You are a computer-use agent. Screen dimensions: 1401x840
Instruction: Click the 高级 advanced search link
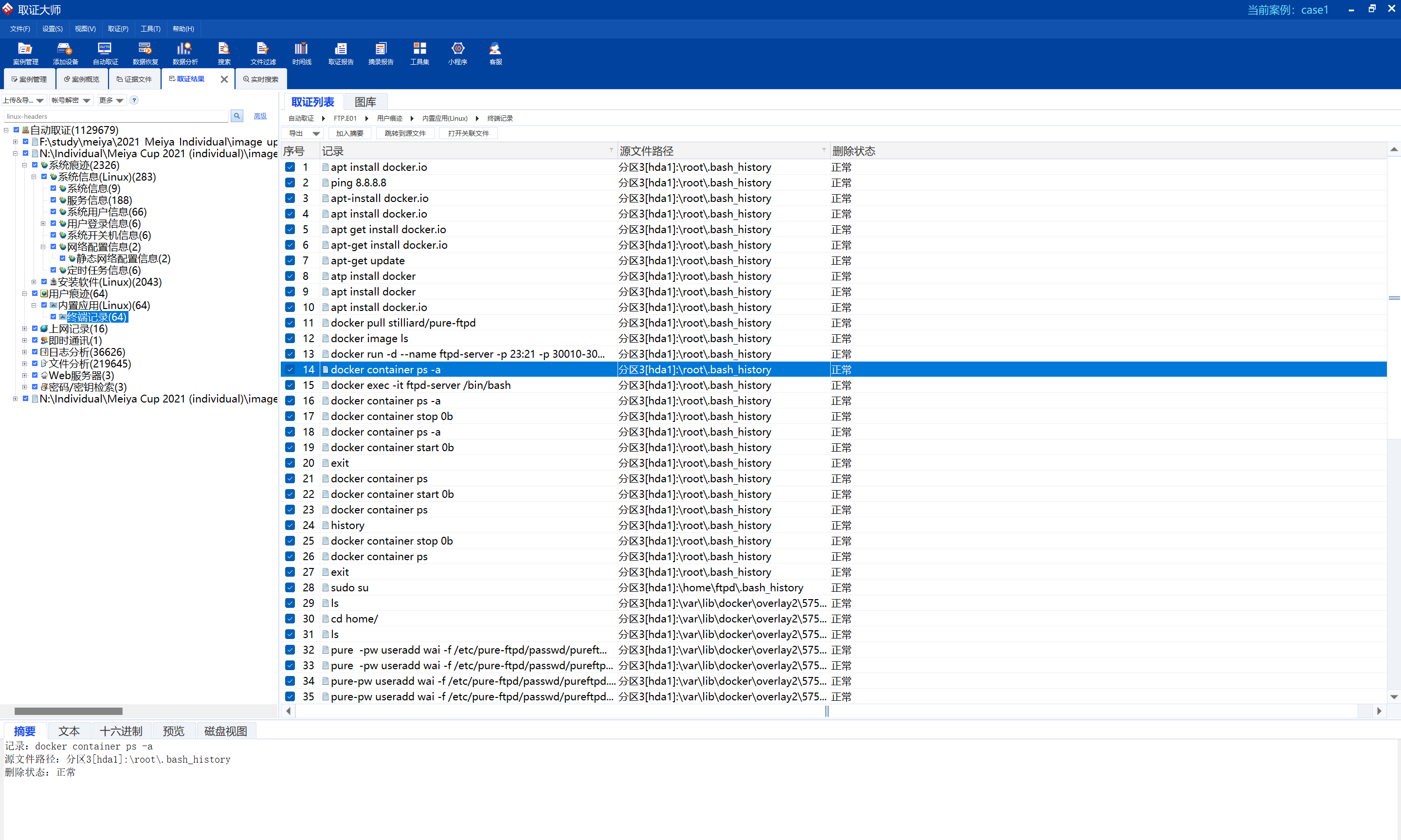(x=260, y=116)
